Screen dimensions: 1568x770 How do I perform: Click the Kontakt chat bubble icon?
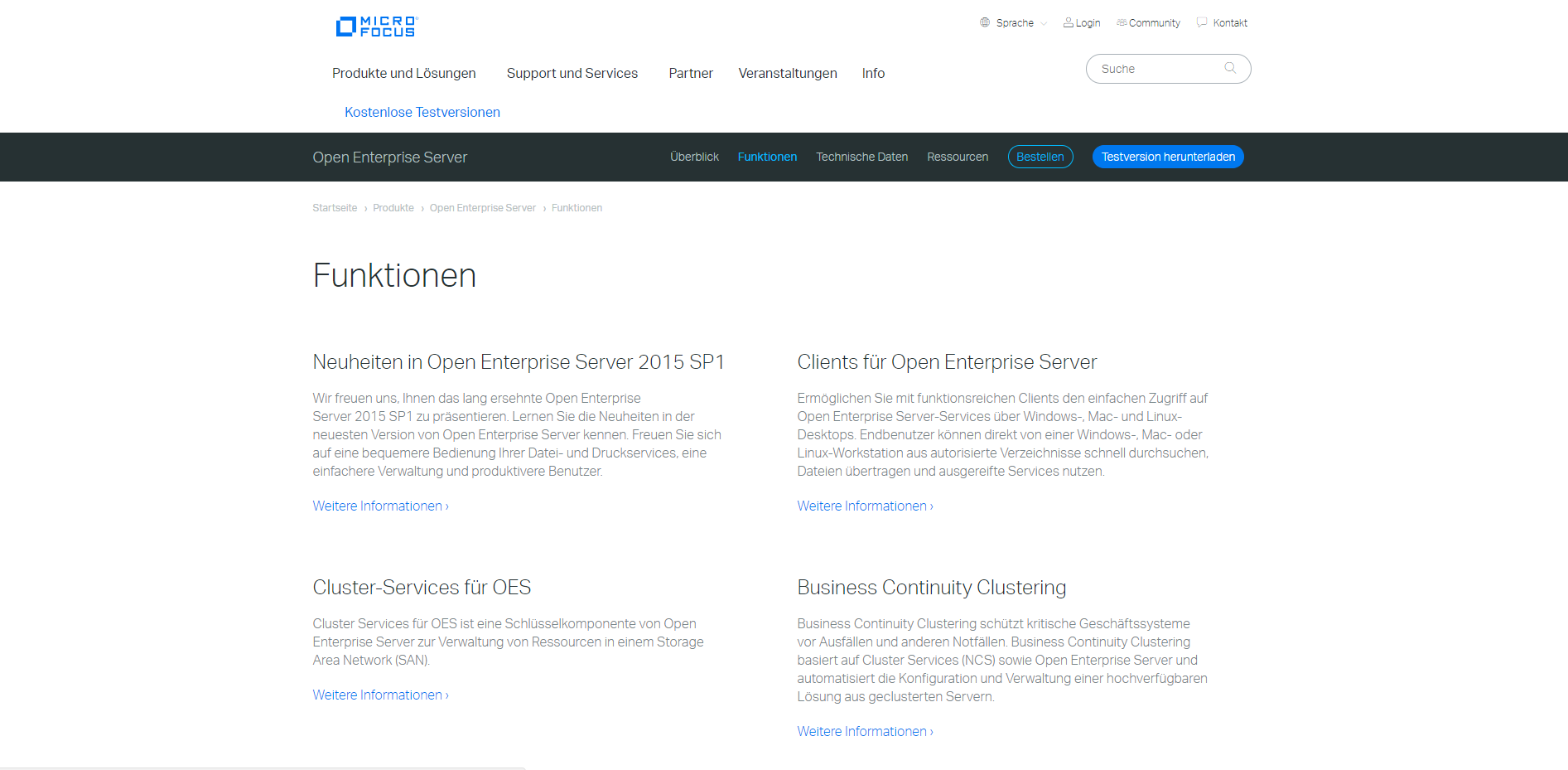pyautogui.click(x=1202, y=22)
